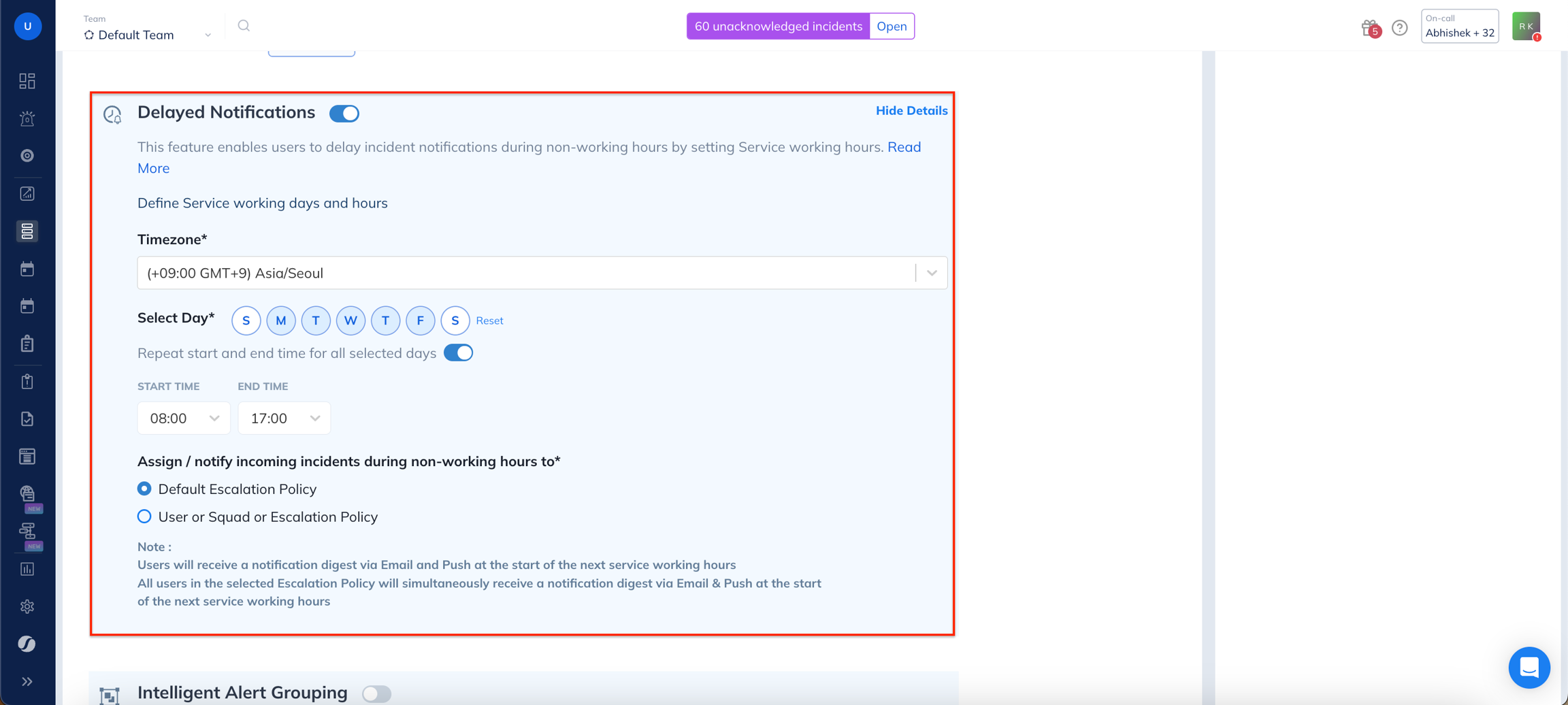Open the clipboard list icon in sidebar

coord(27,344)
